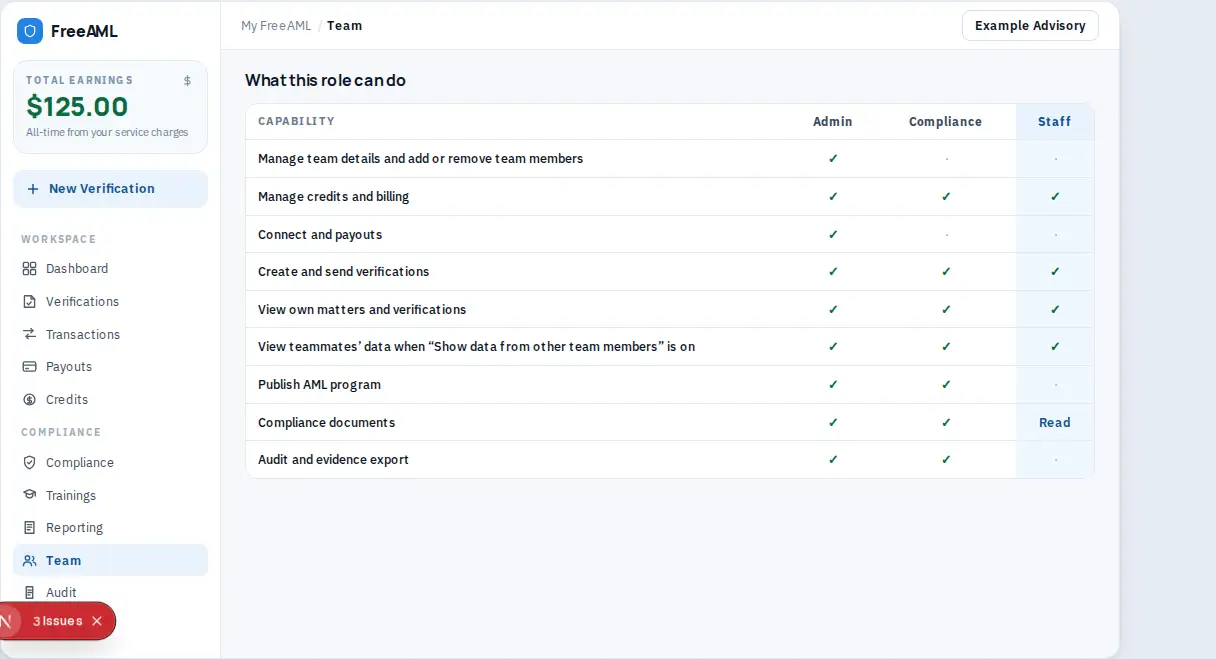Screen dimensions: 1216x659
Task: Select the Admin column header
Action: (833, 122)
